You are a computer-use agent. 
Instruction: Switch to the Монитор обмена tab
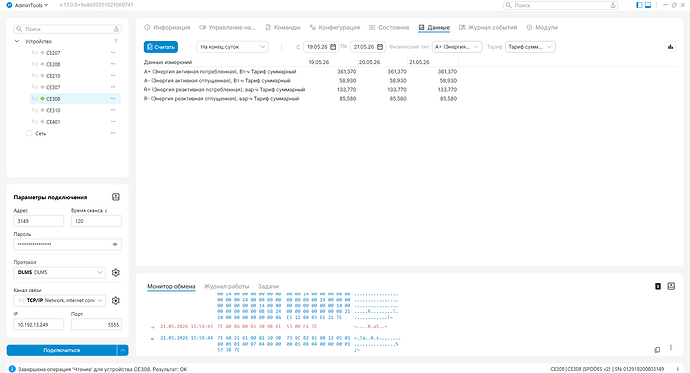click(x=171, y=286)
